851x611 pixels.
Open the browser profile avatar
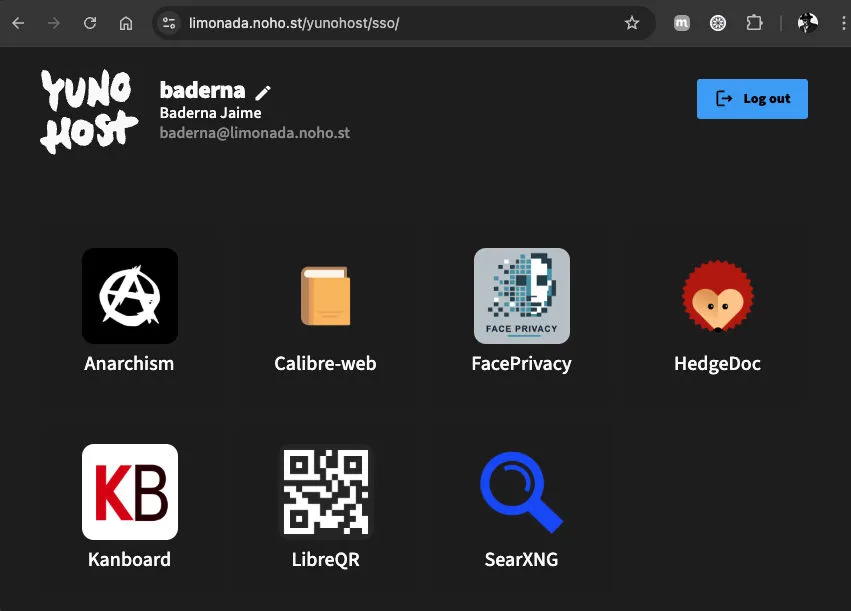(x=808, y=23)
